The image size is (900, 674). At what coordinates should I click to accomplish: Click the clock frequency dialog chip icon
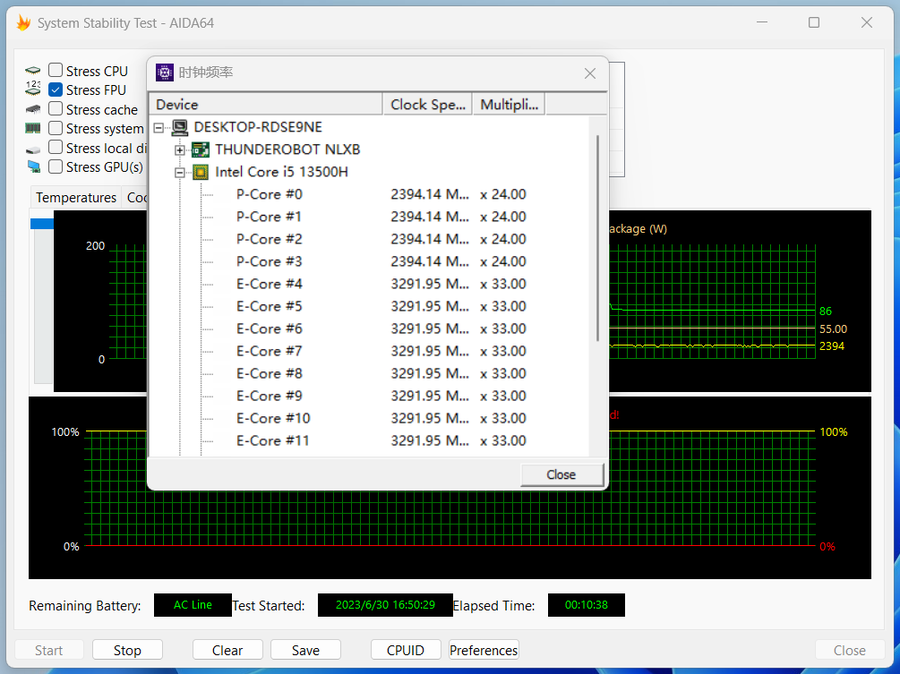tap(165, 72)
